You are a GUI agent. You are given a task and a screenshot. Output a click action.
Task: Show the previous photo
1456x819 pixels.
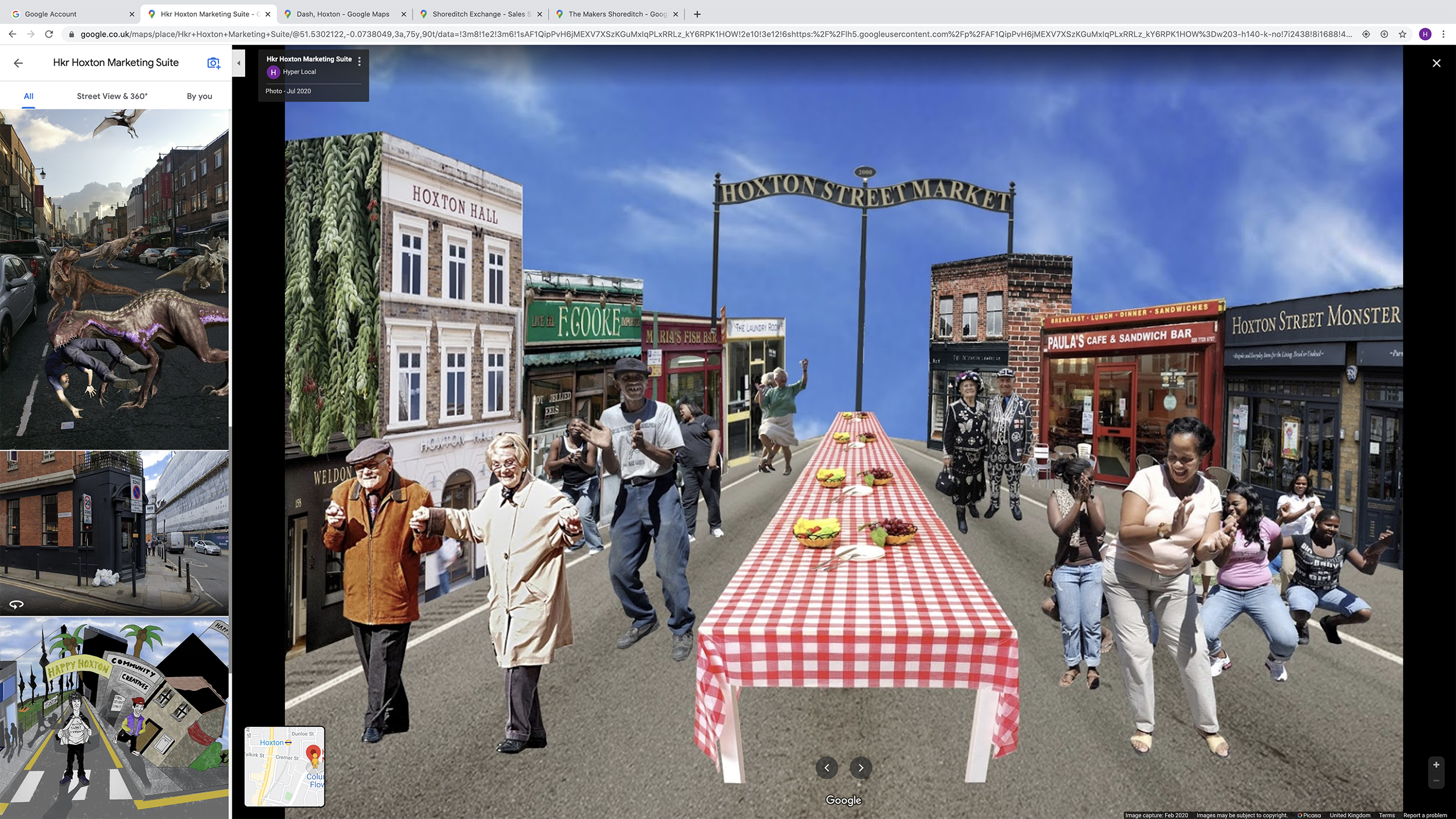coord(826,768)
